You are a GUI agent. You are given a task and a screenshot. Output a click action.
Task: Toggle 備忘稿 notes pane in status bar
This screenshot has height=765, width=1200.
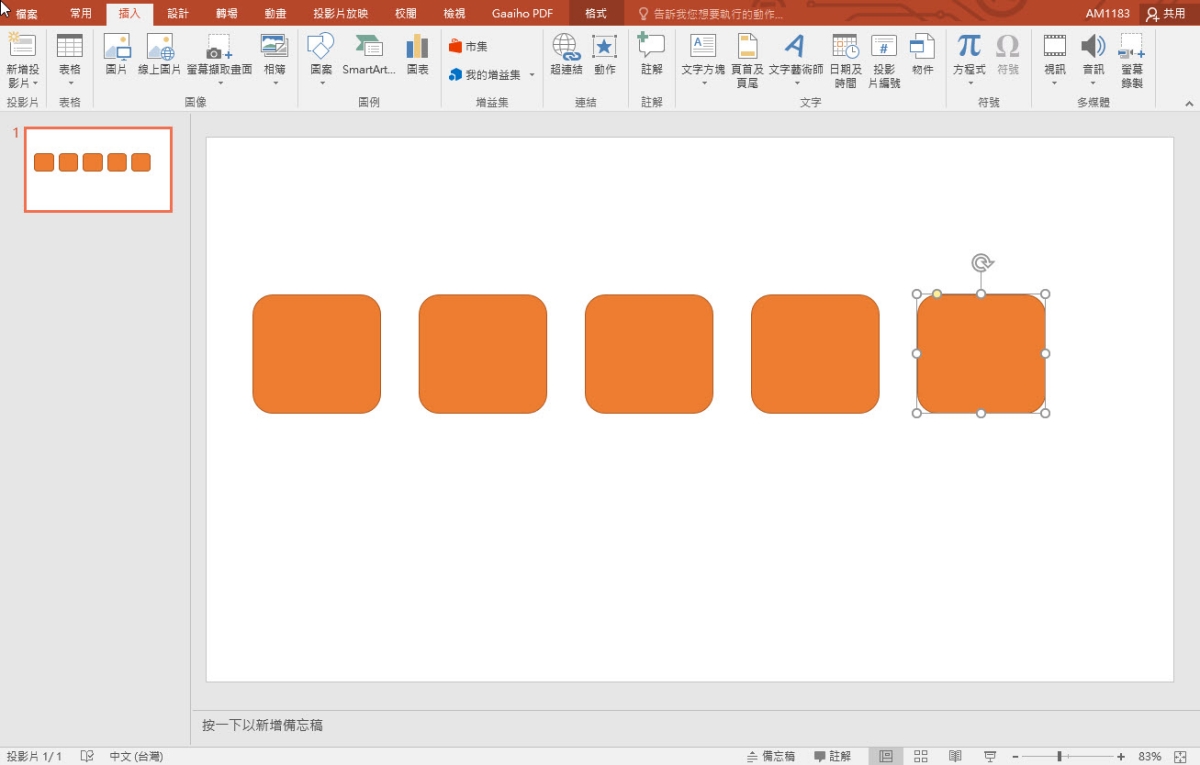771,756
